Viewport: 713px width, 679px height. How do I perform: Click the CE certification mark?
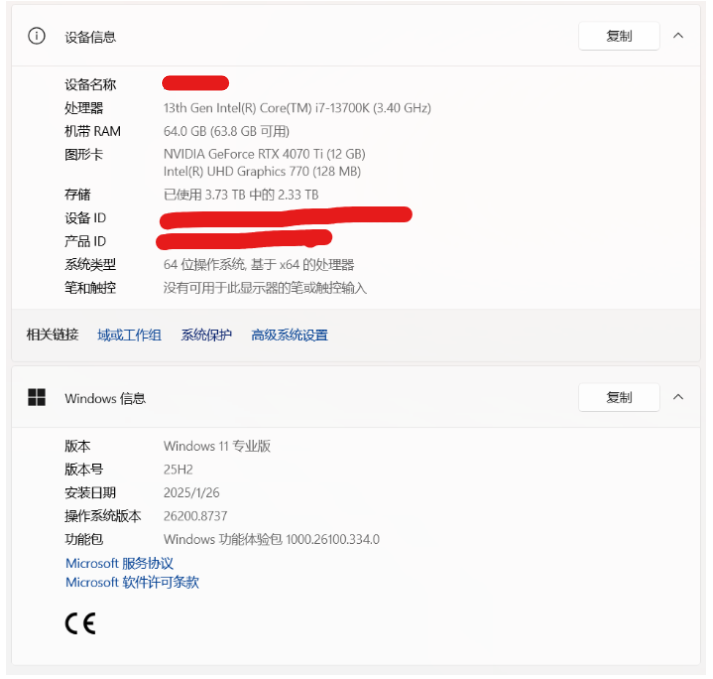80,623
